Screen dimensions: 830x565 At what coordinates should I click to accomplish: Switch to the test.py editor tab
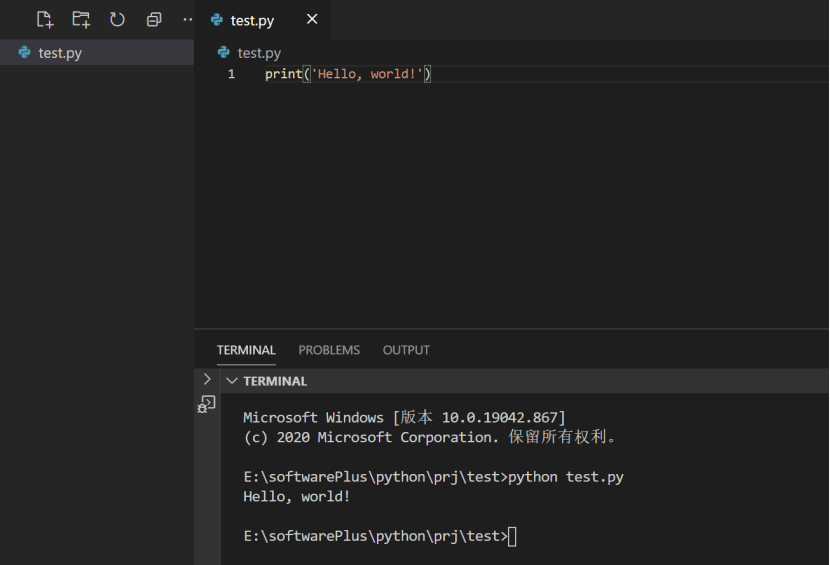pyautogui.click(x=252, y=20)
